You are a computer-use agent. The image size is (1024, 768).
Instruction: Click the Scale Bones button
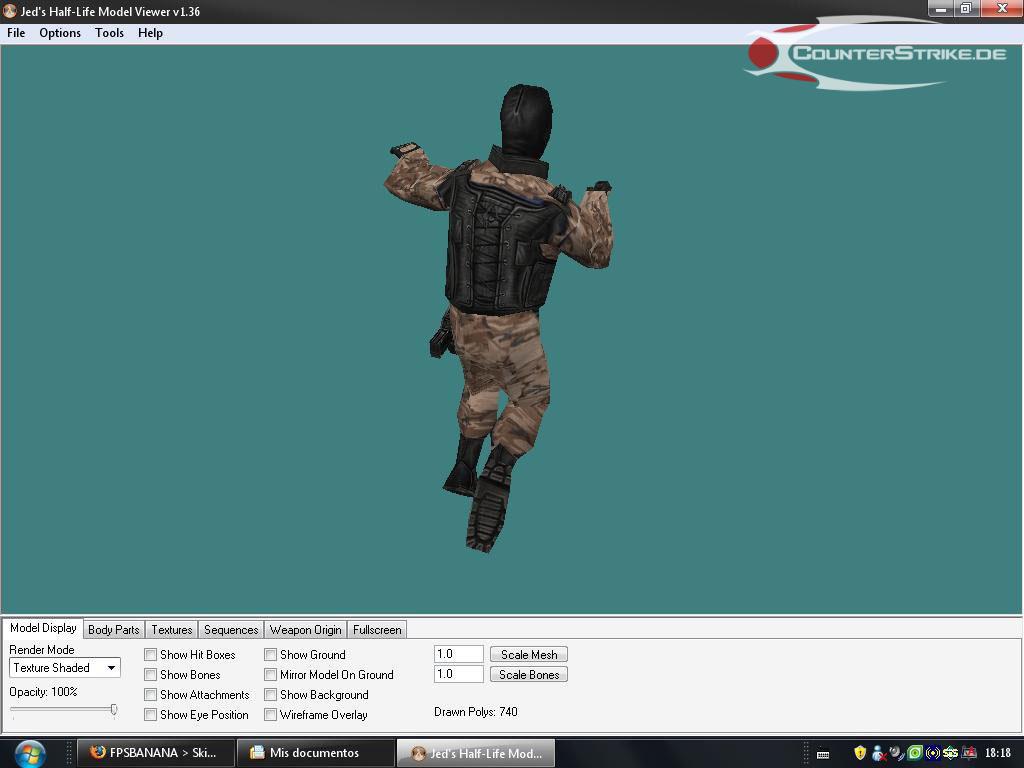[x=529, y=675]
